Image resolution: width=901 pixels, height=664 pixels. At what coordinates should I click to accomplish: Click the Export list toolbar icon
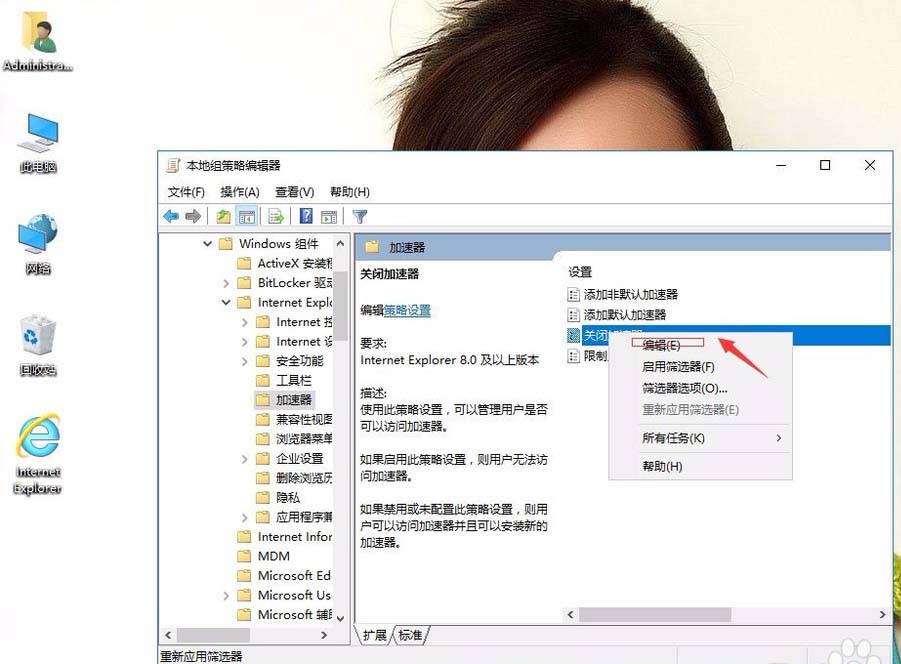tap(276, 217)
